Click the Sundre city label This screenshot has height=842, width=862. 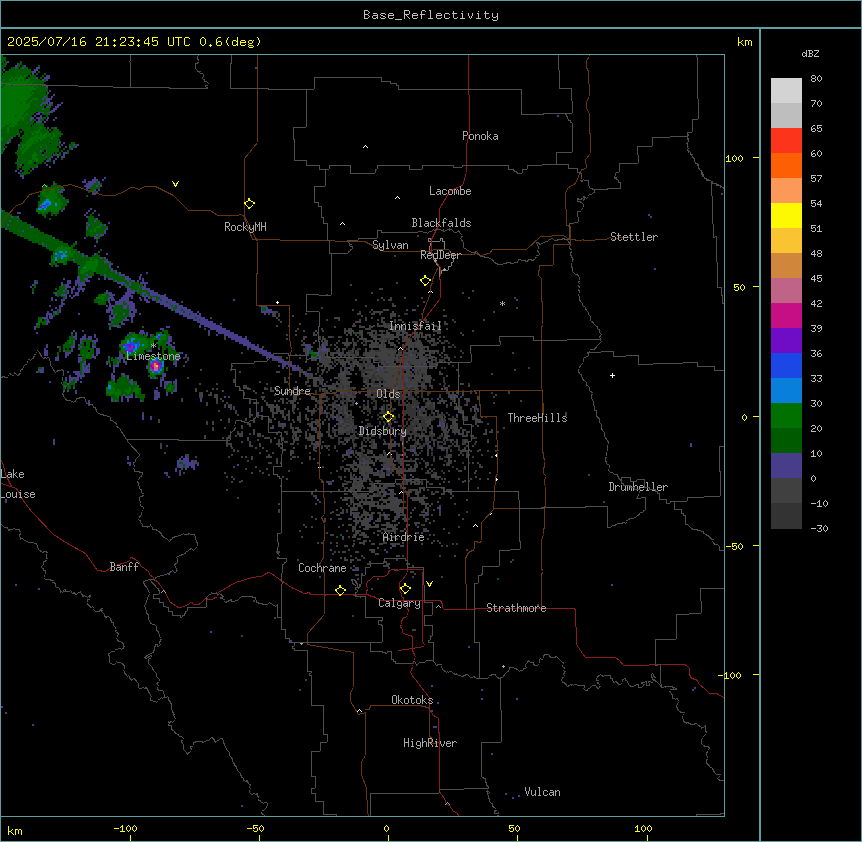pyautogui.click(x=292, y=391)
